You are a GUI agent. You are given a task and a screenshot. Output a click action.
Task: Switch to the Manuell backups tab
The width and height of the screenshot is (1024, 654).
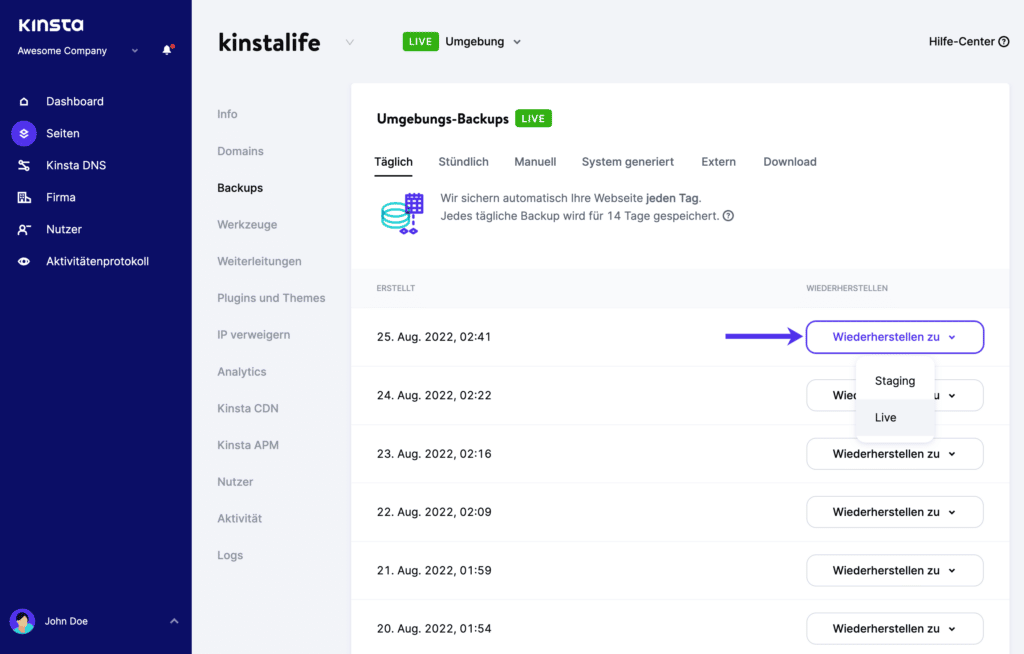pyautogui.click(x=535, y=162)
